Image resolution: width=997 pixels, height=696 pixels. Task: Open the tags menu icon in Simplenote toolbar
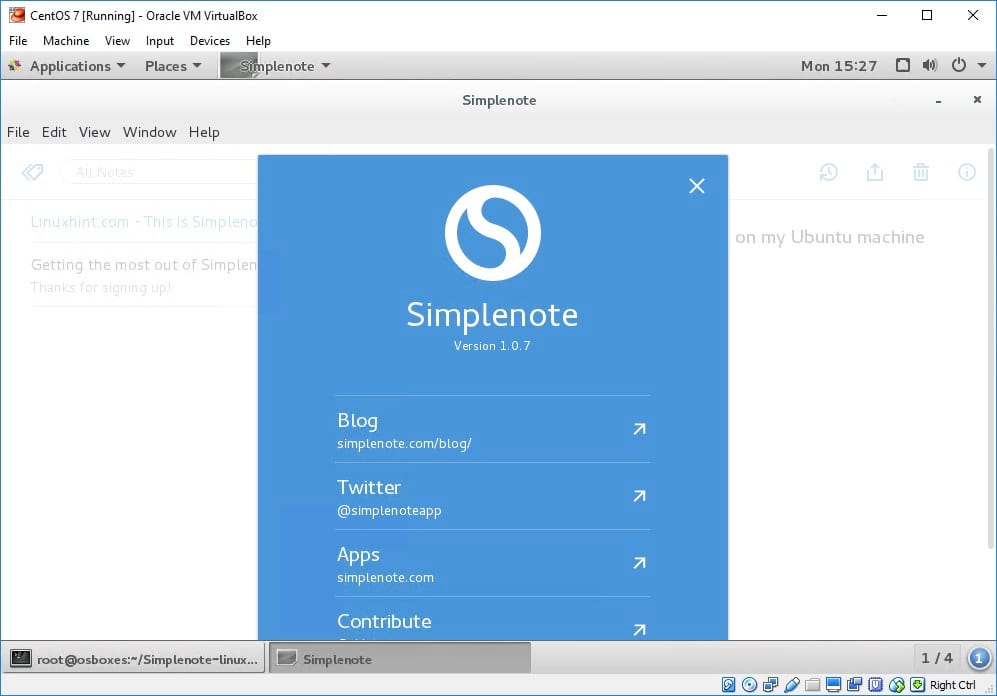click(x=32, y=172)
